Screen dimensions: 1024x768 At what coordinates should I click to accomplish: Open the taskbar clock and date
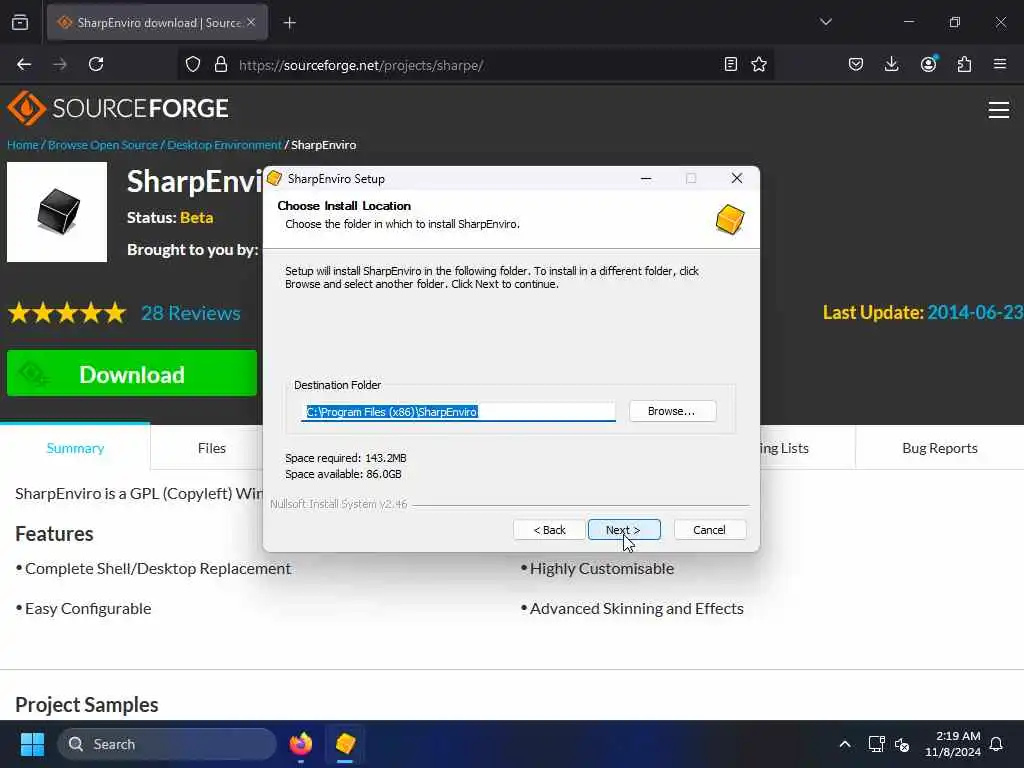coord(953,744)
